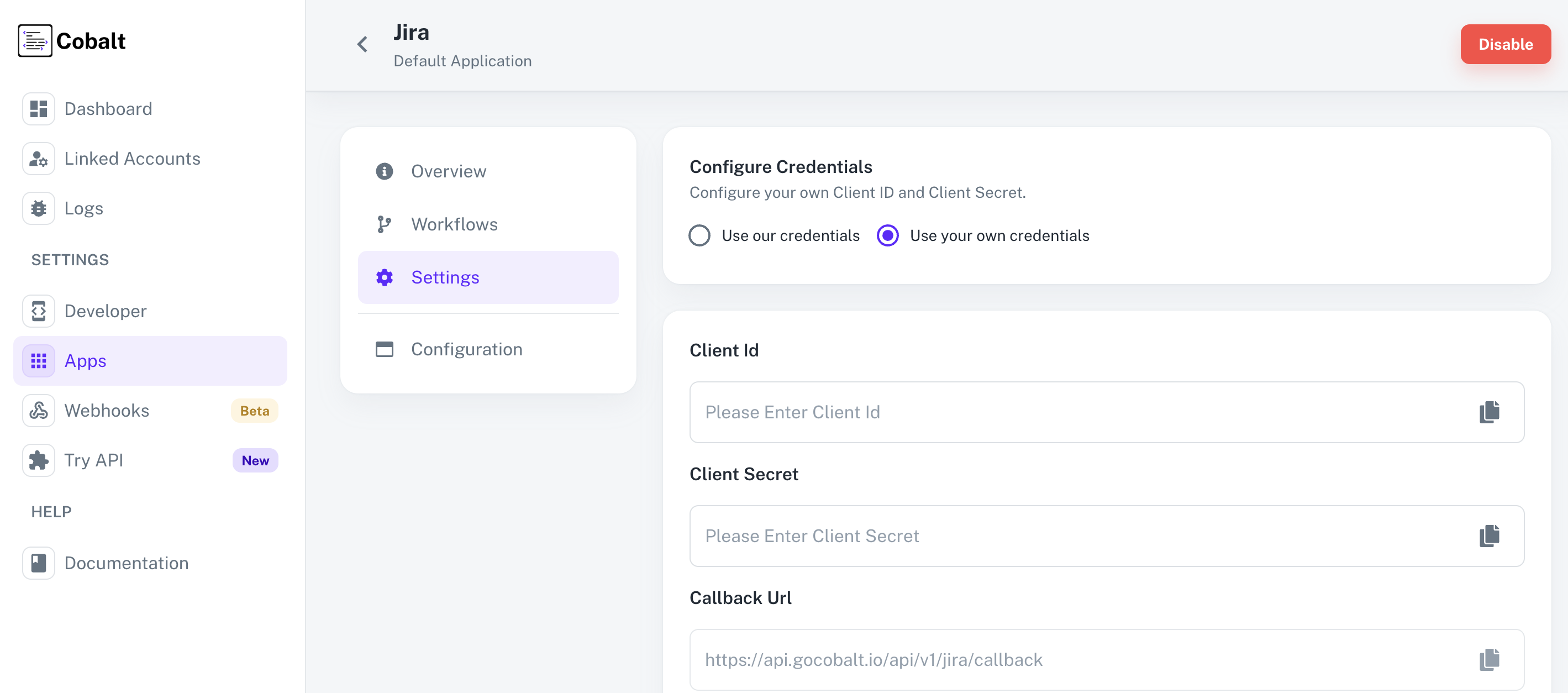Navigate back using the left chevron
Viewport: 1568px width, 693px height.
[362, 44]
